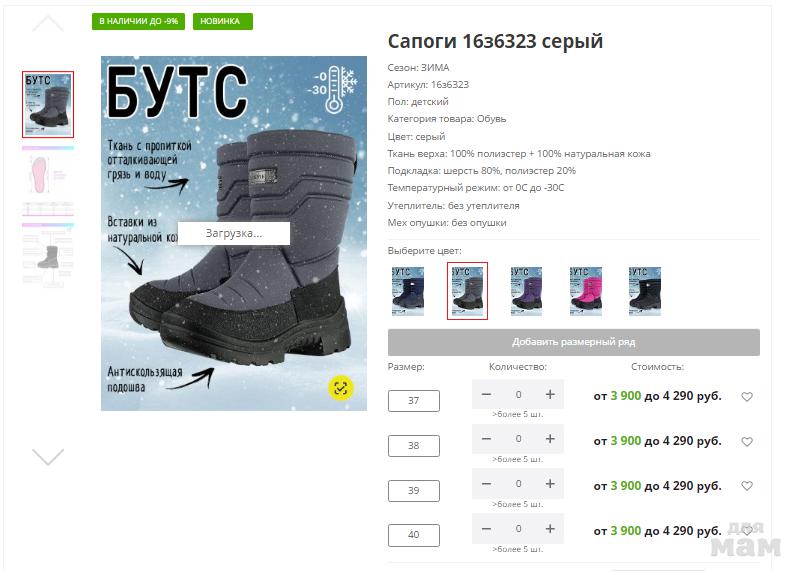Viewport: 796px width, 571px height.
Task: Select the dark blue boot color
Action: point(408,291)
